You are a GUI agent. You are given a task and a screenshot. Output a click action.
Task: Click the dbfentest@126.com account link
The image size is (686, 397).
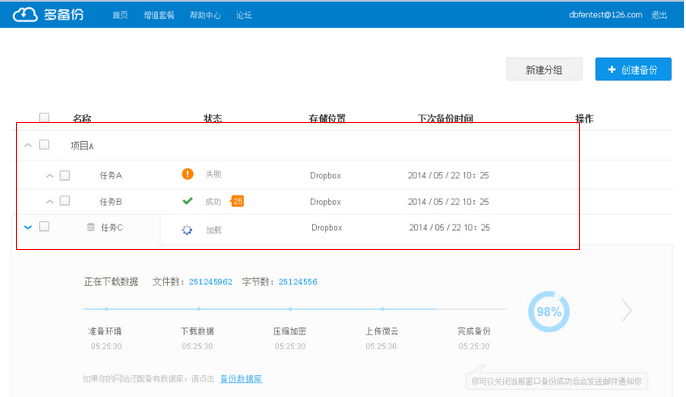tap(606, 15)
